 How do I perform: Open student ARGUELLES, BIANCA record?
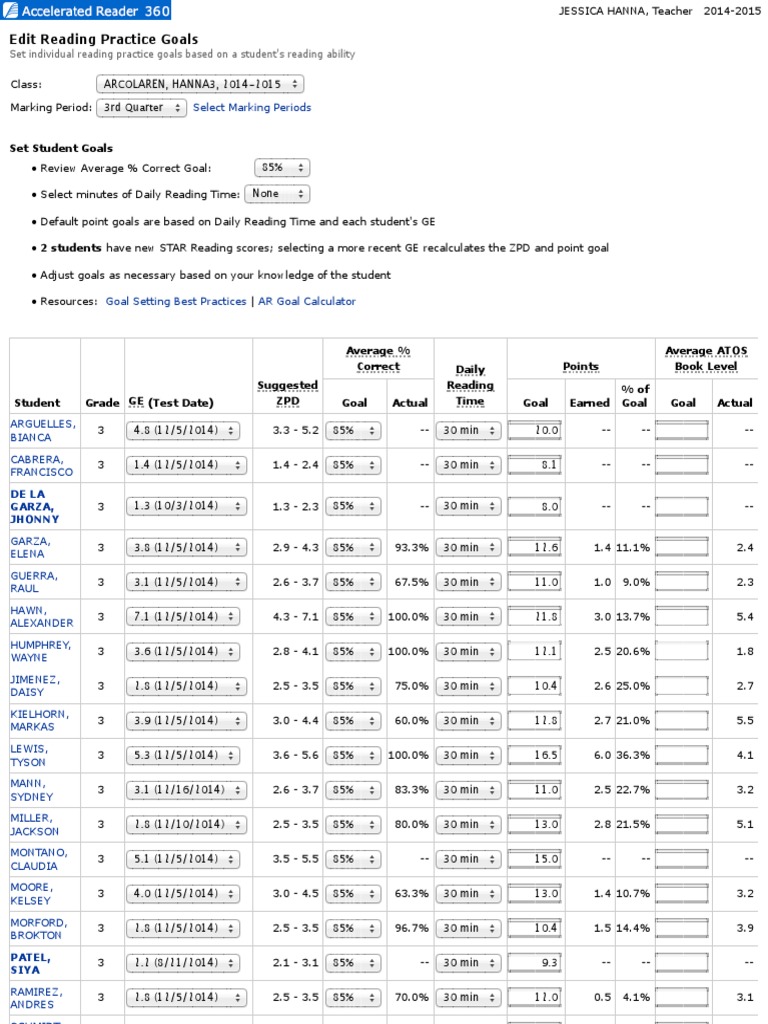pos(42,430)
